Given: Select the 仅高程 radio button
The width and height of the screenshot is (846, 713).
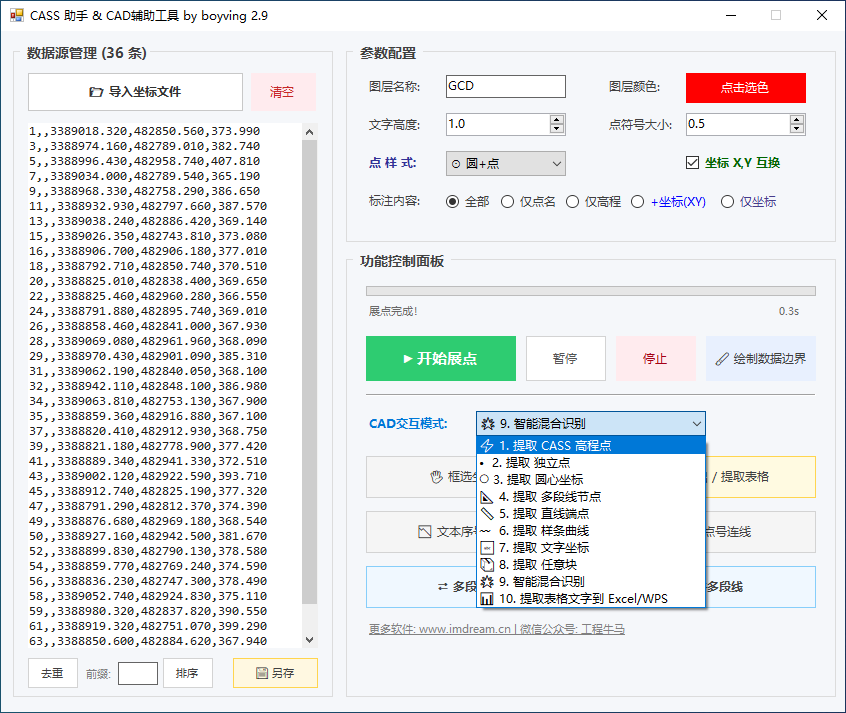Looking at the screenshot, I should coord(573,201).
